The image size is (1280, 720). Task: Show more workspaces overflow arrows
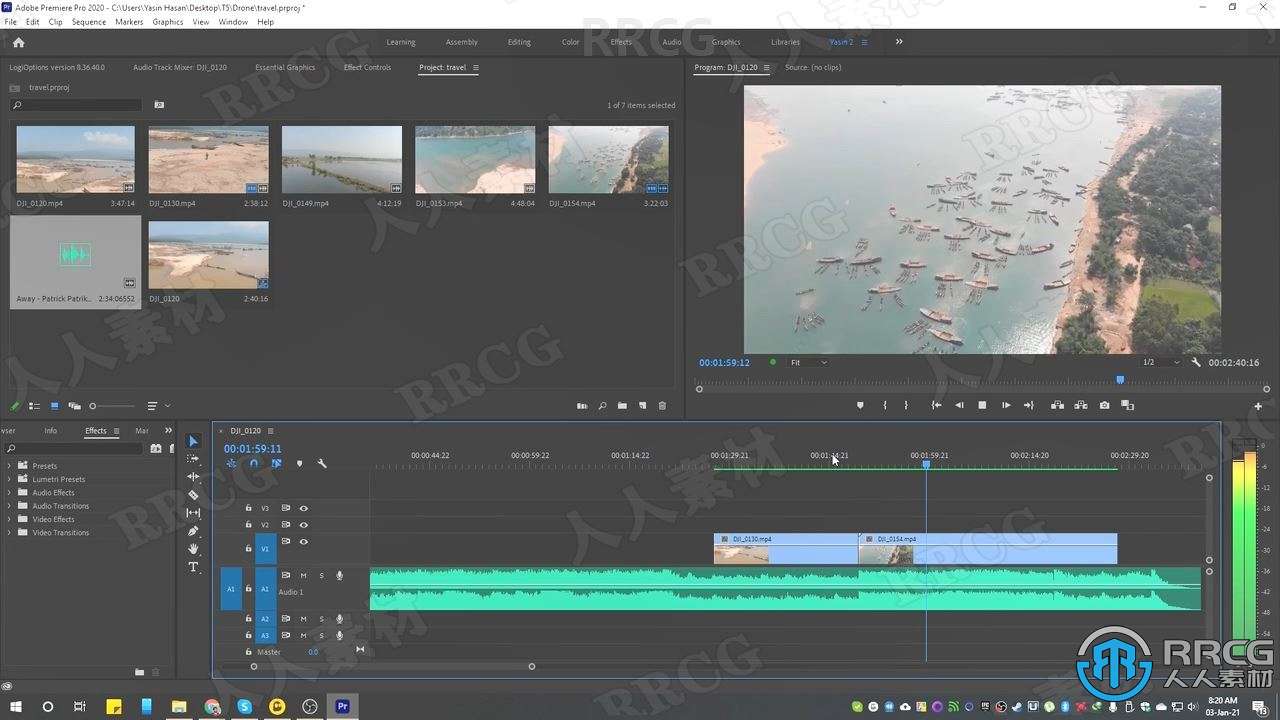(899, 42)
